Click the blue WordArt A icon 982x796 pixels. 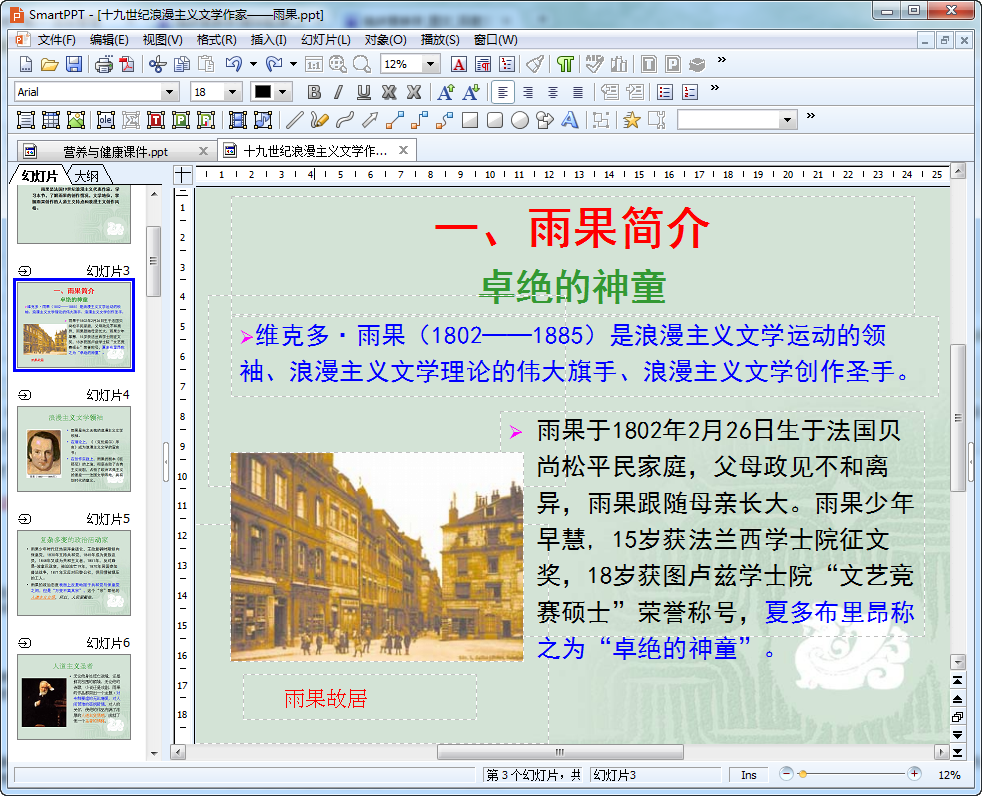click(569, 120)
